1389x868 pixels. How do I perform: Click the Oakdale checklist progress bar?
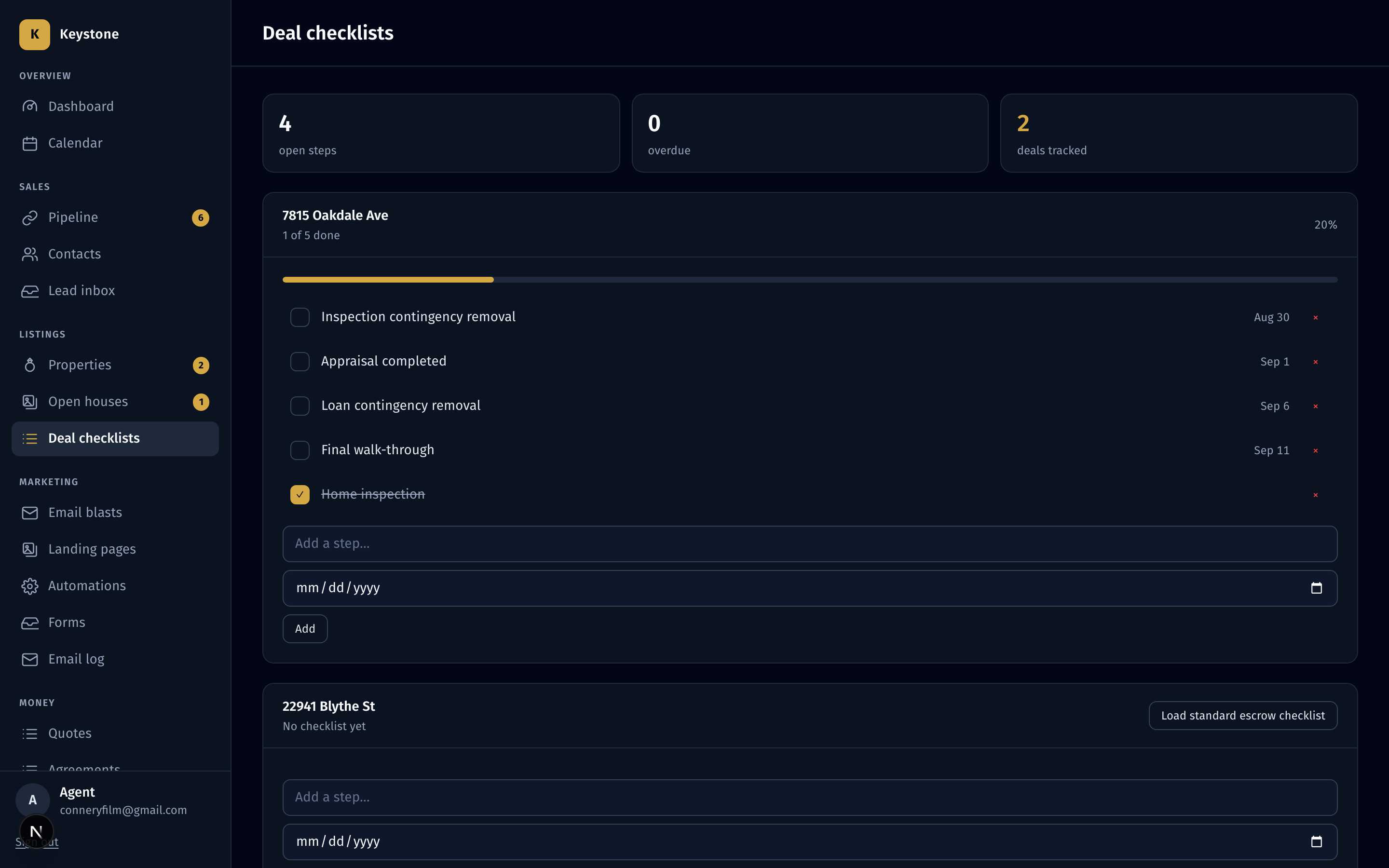(810, 280)
